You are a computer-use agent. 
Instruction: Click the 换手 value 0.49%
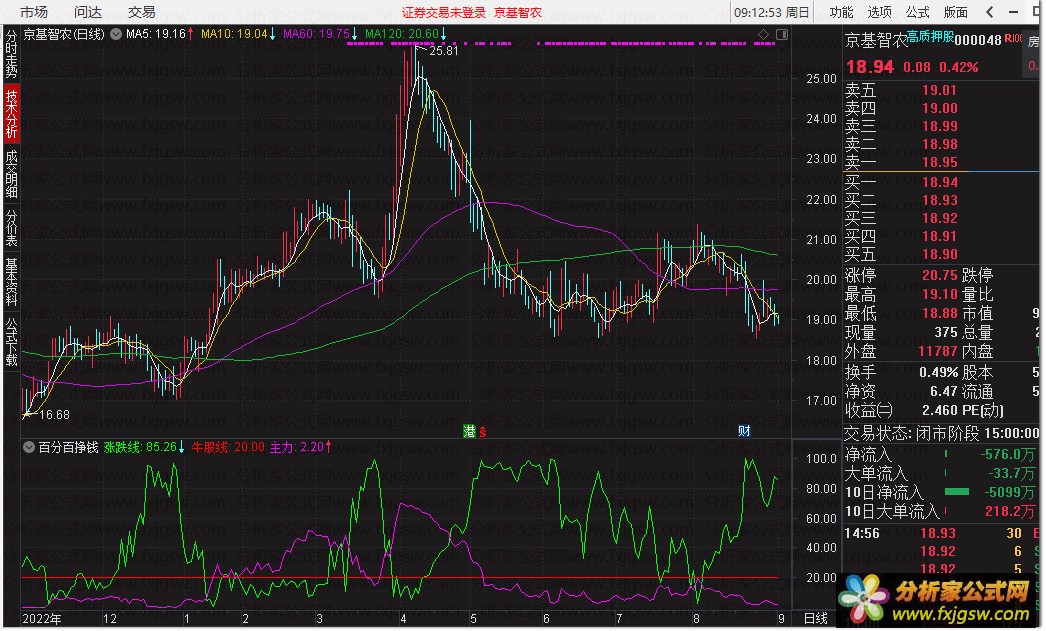(938, 372)
